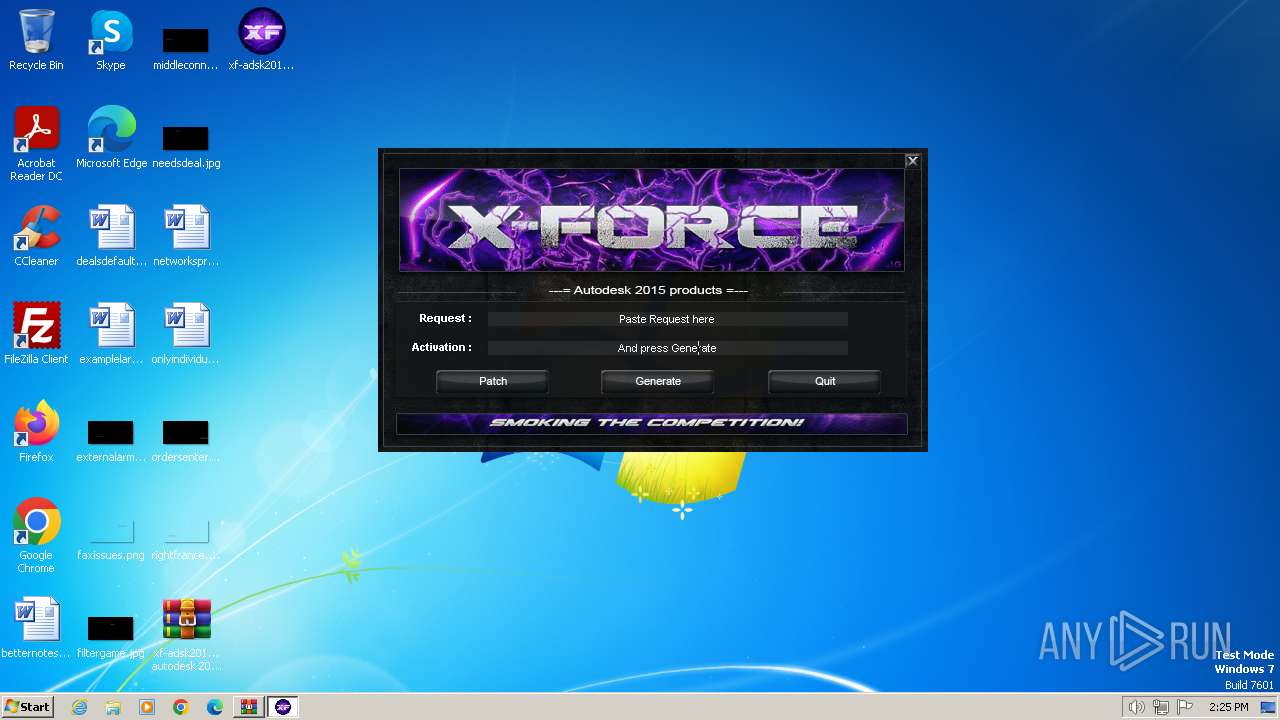Select the filtergame.jpg file icon

coord(111,636)
